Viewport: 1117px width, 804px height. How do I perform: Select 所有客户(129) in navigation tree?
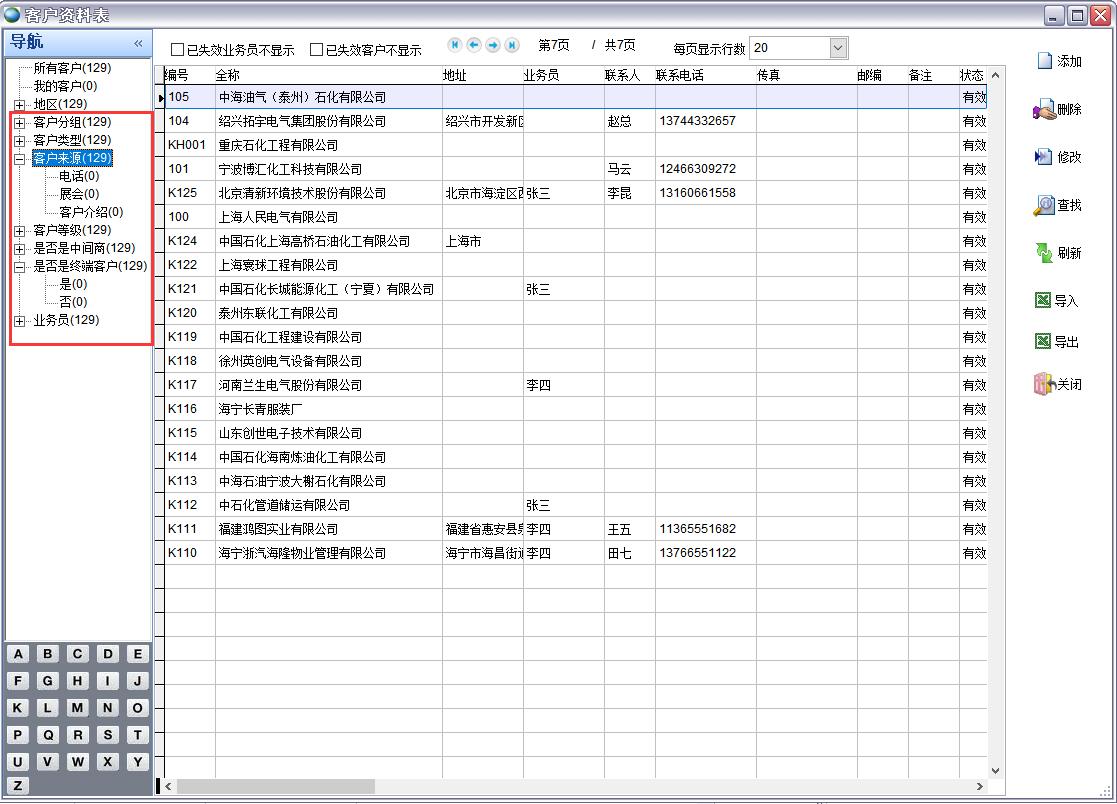[x=72, y=68]
